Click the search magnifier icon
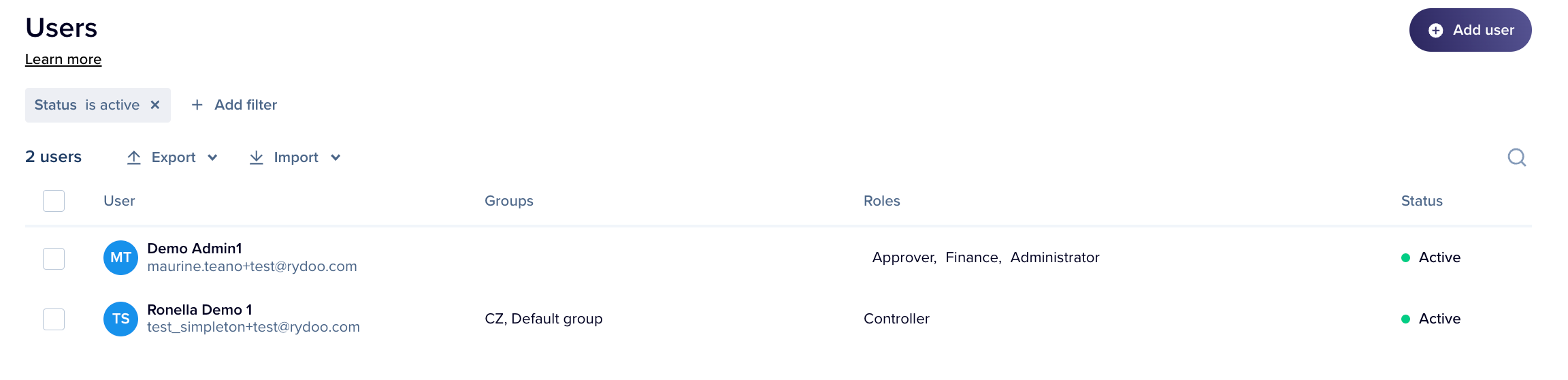This screenshot has width=1568, height=380. [1517, 157]
